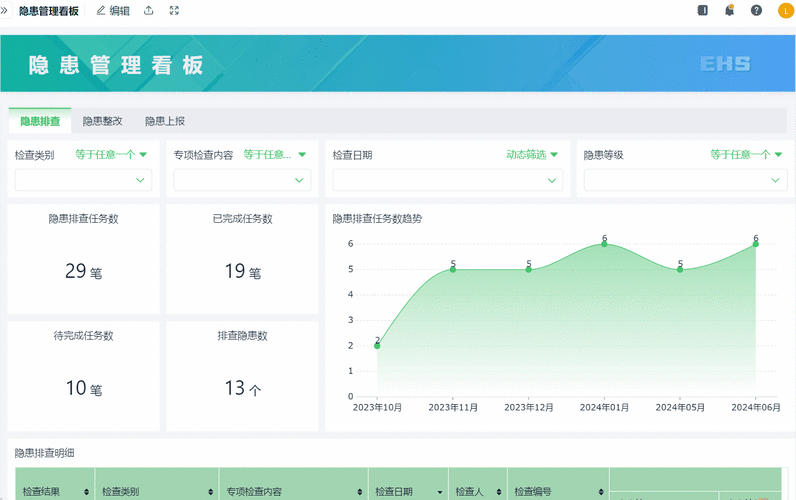
Task: Sort by 检查类别 column sort icon
Action: coord(210,491)
